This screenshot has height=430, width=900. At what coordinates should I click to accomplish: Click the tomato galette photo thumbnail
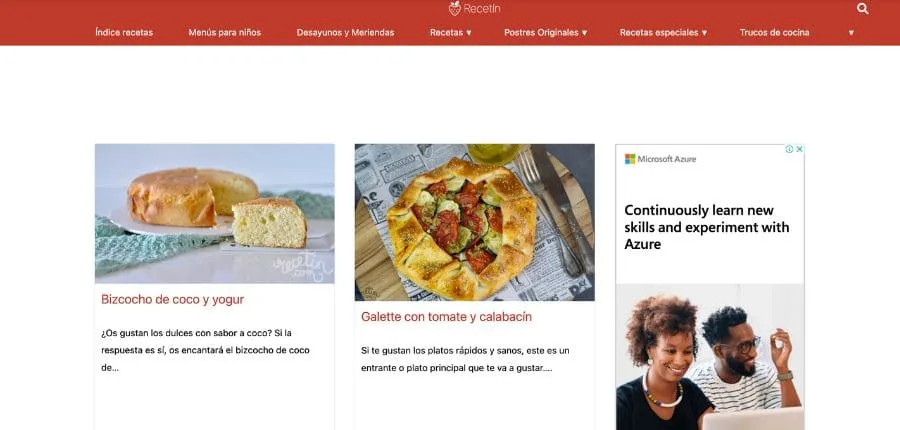[475, 222]
